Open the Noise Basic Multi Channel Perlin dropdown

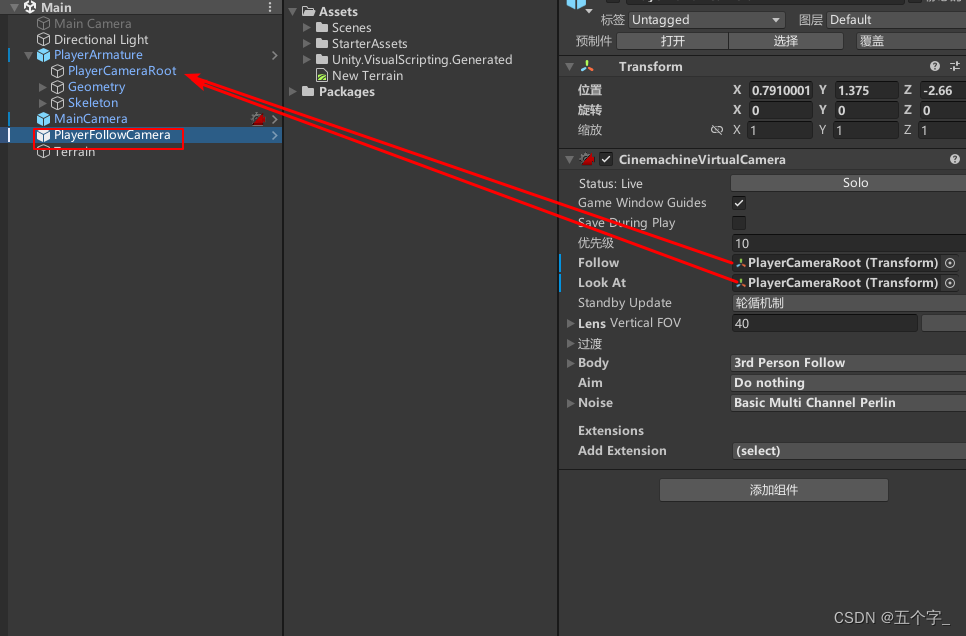pos(848,403)
